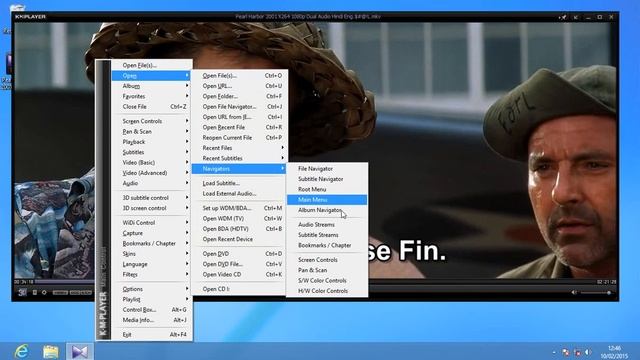Open 3D screen control submenu

point(152,208)
